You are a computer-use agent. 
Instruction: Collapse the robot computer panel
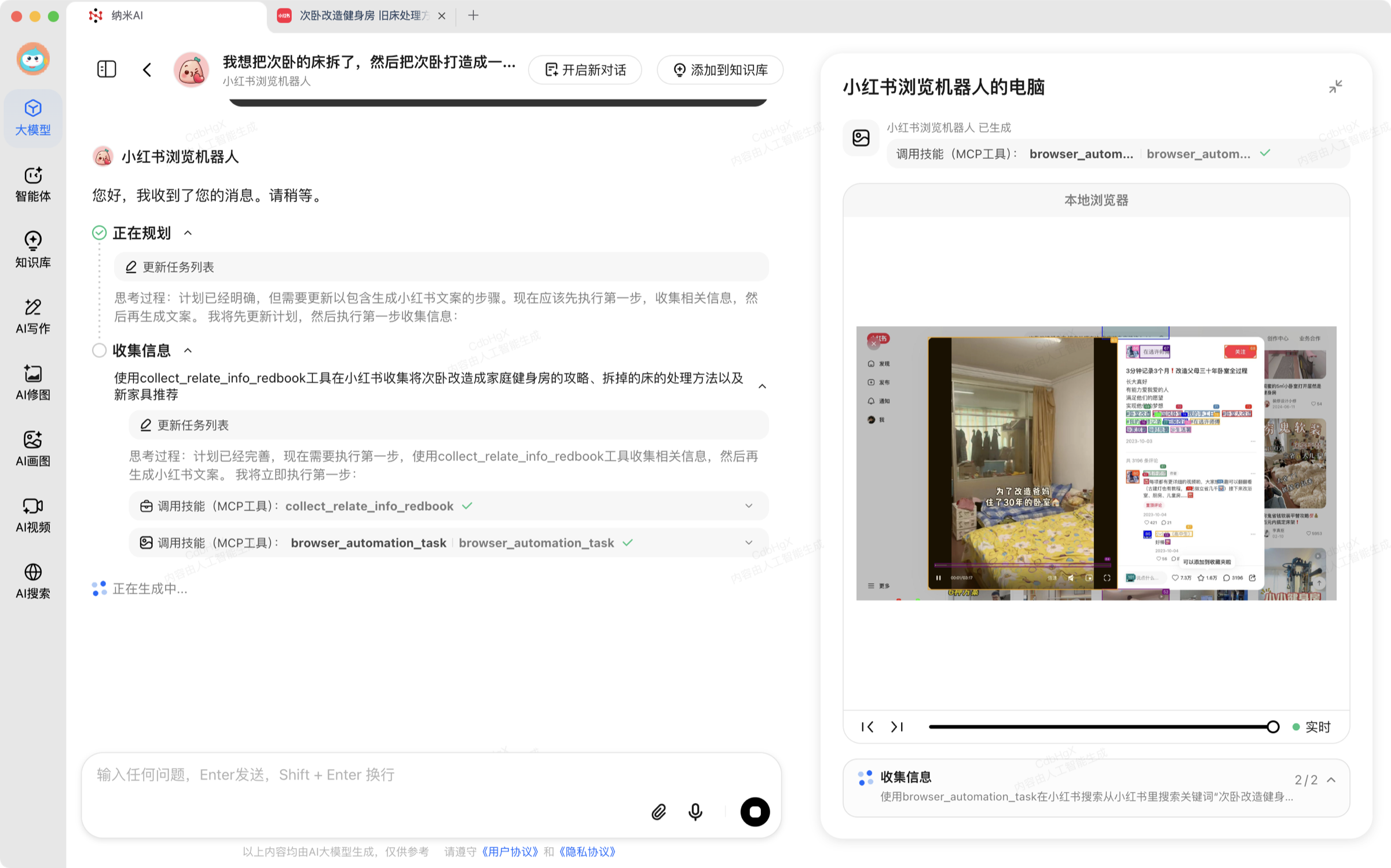[x=1335, y=87]
